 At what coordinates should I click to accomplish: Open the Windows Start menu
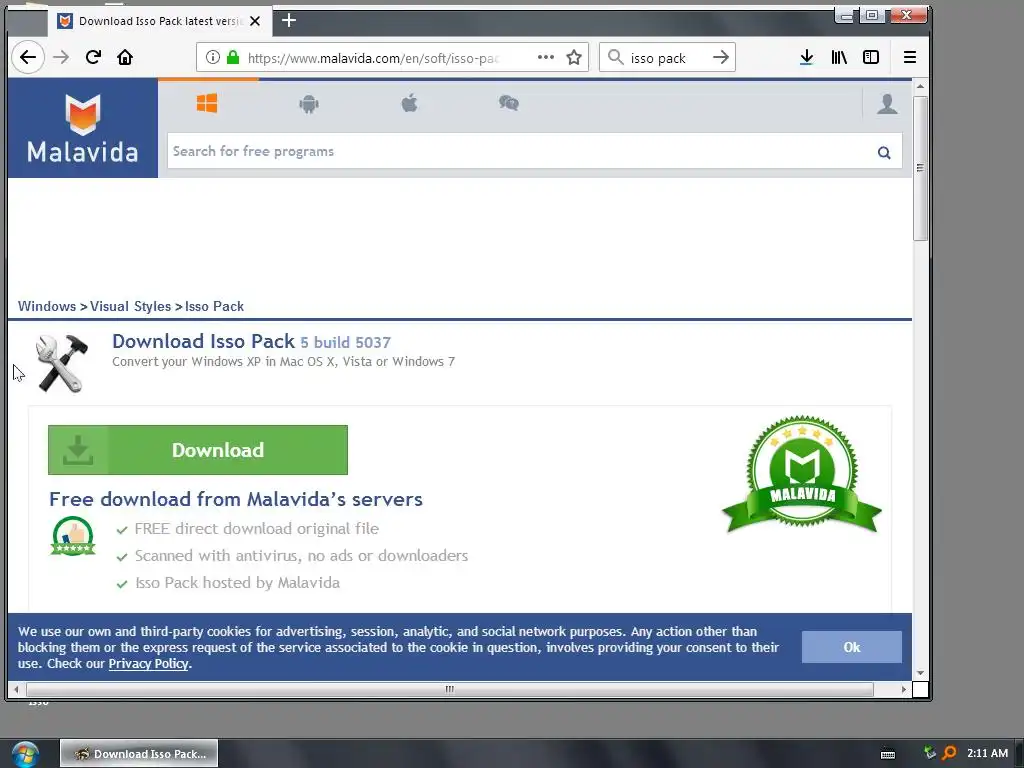pos(25,754)
